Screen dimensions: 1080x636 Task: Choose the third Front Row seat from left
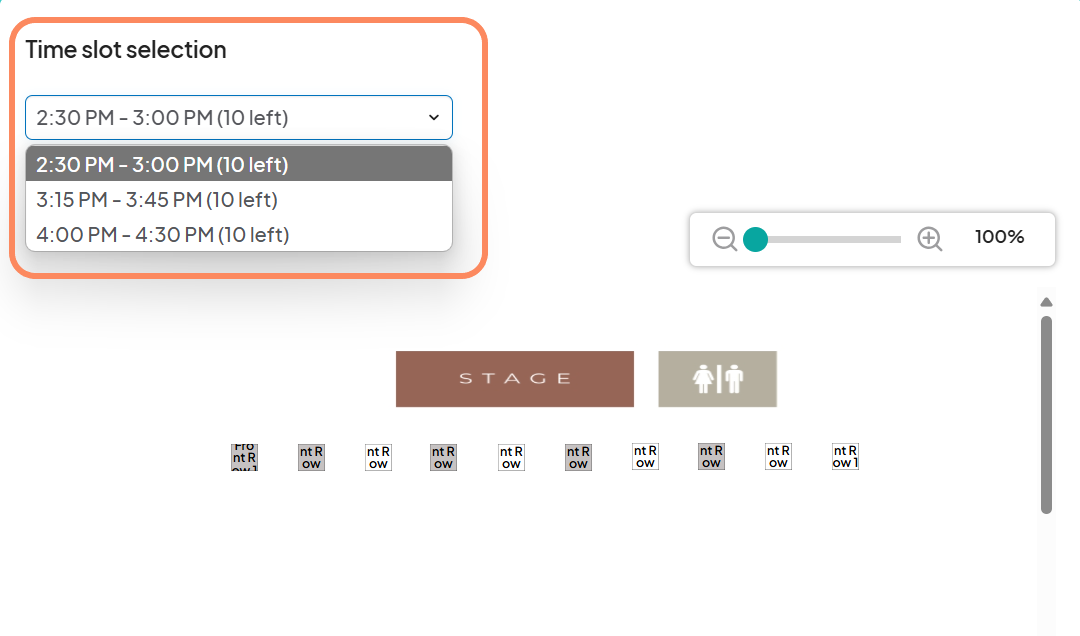tap(378, 457)
